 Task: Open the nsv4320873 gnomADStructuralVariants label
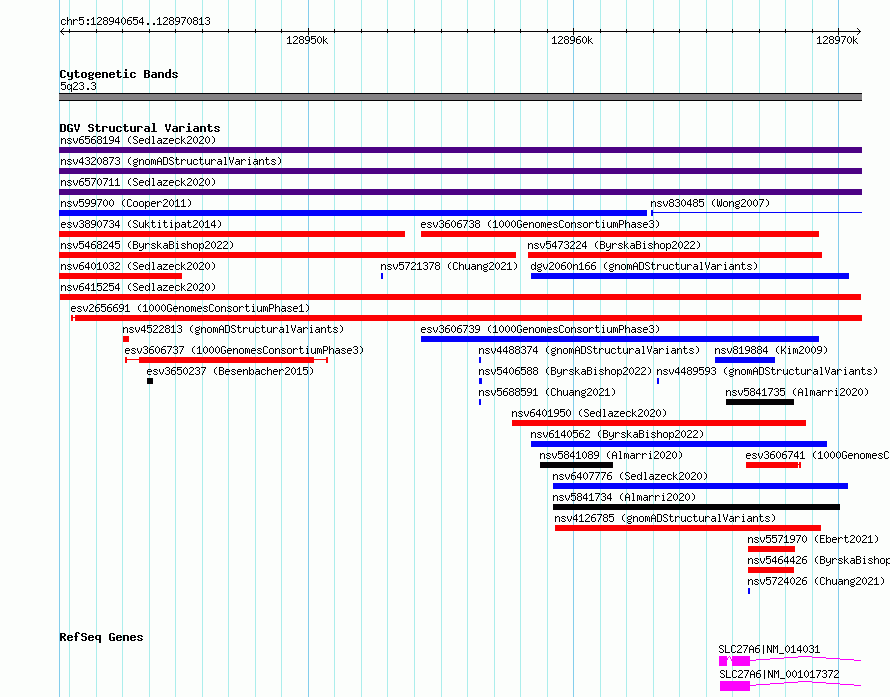coord(171,161)
